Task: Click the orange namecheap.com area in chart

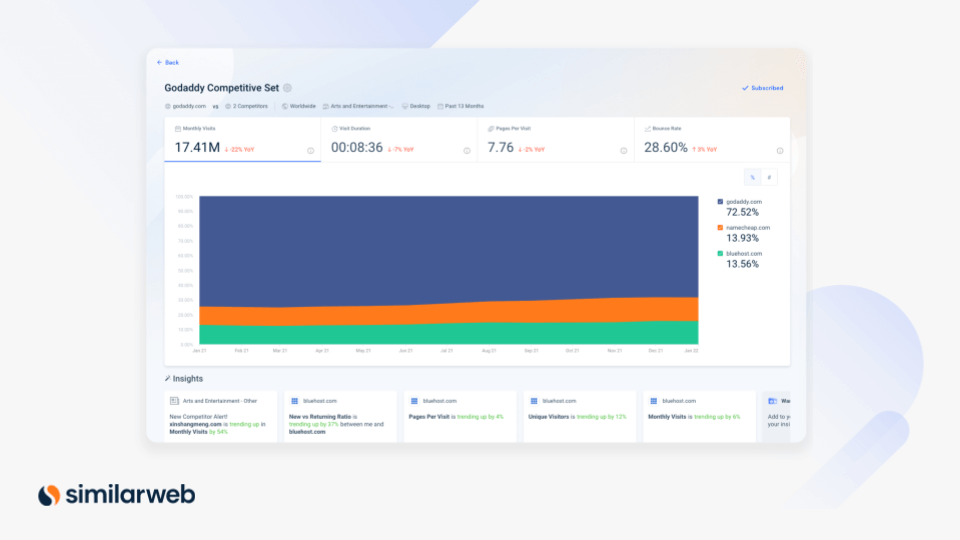Action: 450,313
